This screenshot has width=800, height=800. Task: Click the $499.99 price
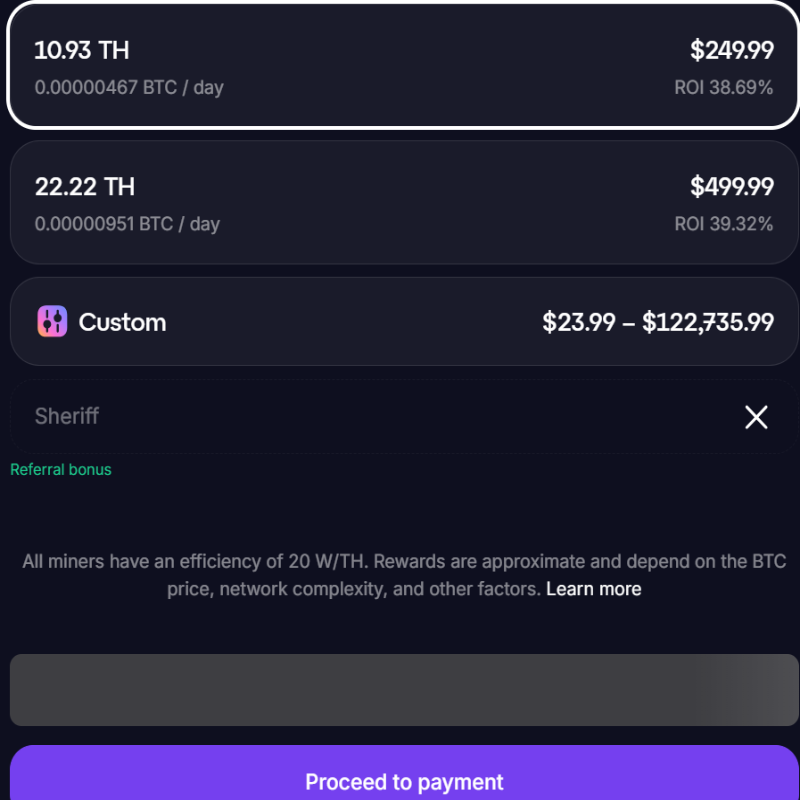click(x=731, y=187)
